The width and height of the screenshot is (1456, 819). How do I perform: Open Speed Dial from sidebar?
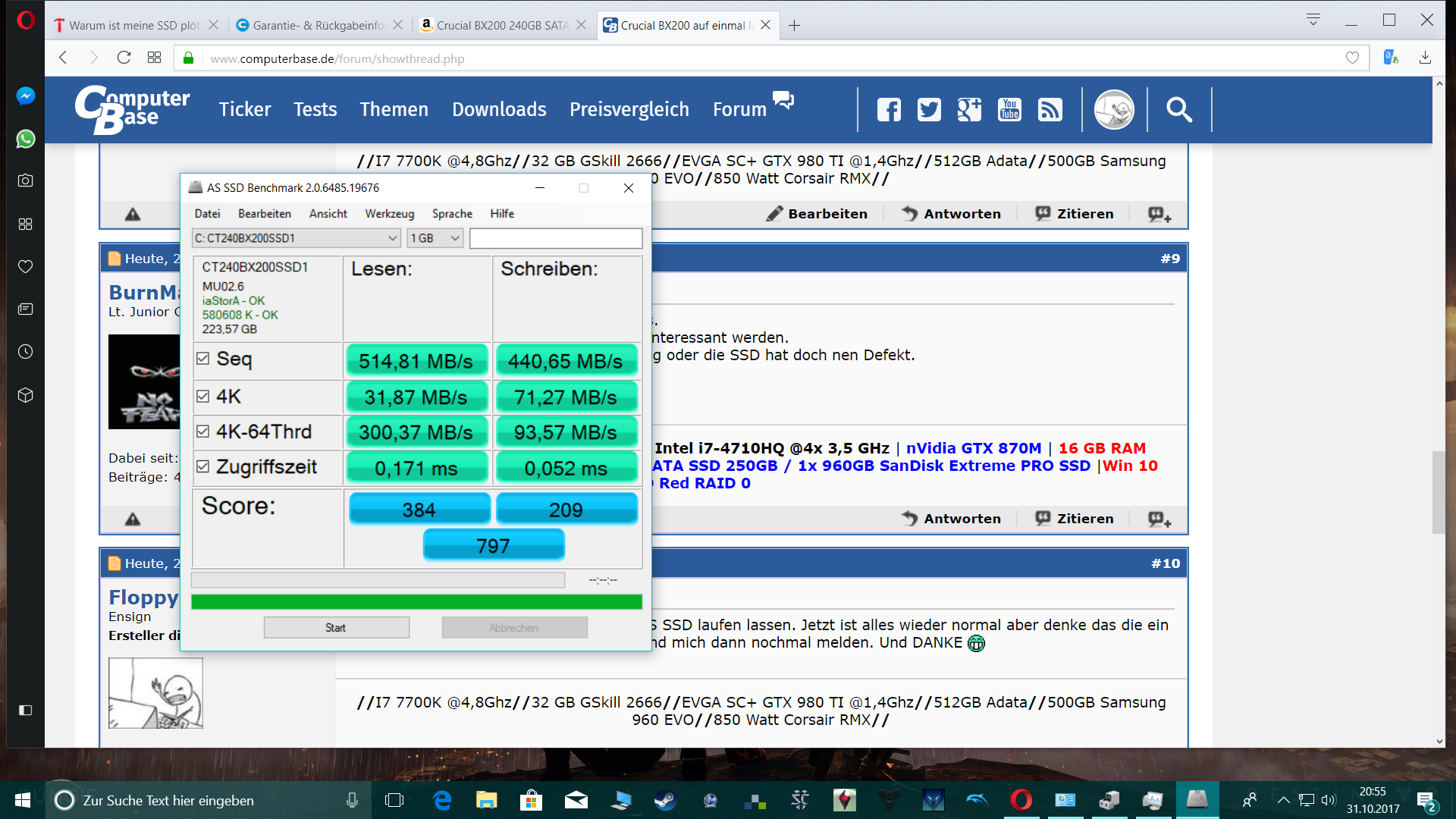(x=25, y=224)
